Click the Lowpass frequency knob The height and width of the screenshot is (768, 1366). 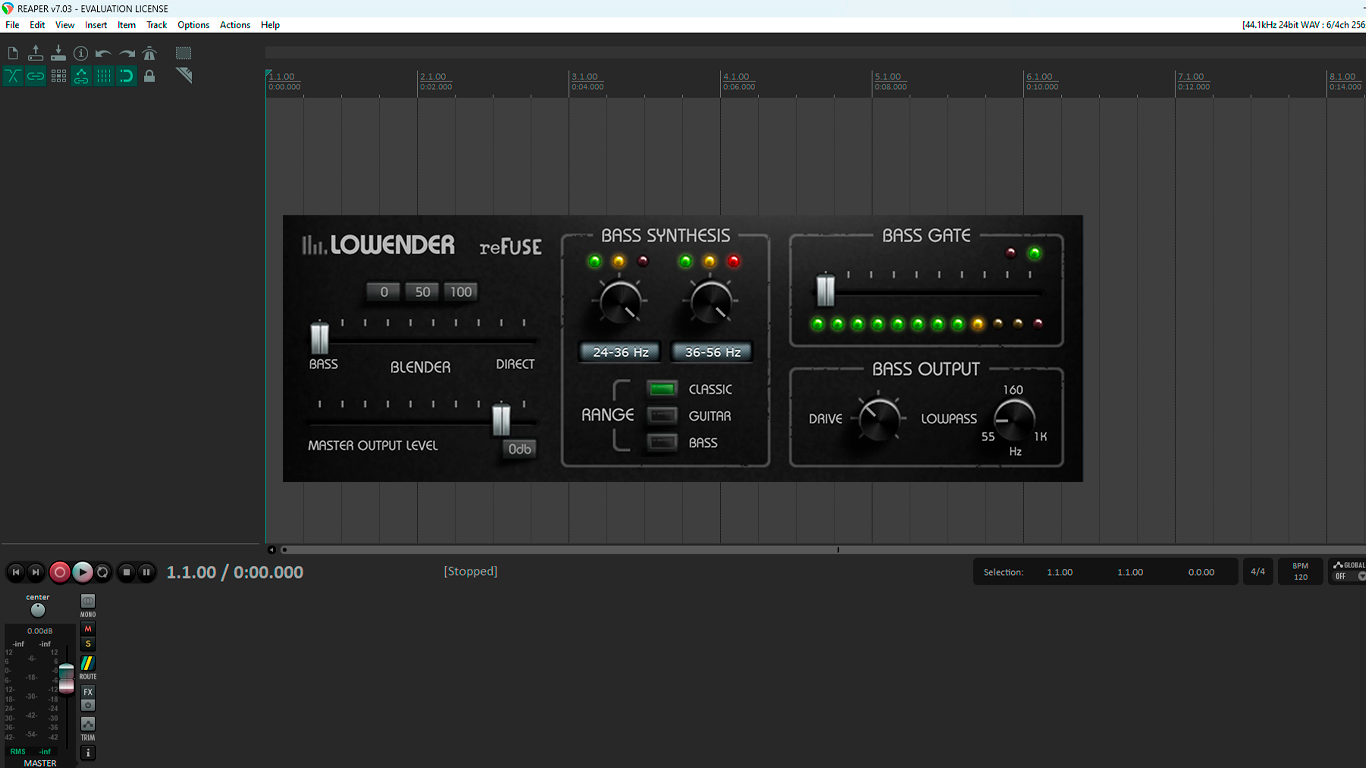coord(1014,419)
